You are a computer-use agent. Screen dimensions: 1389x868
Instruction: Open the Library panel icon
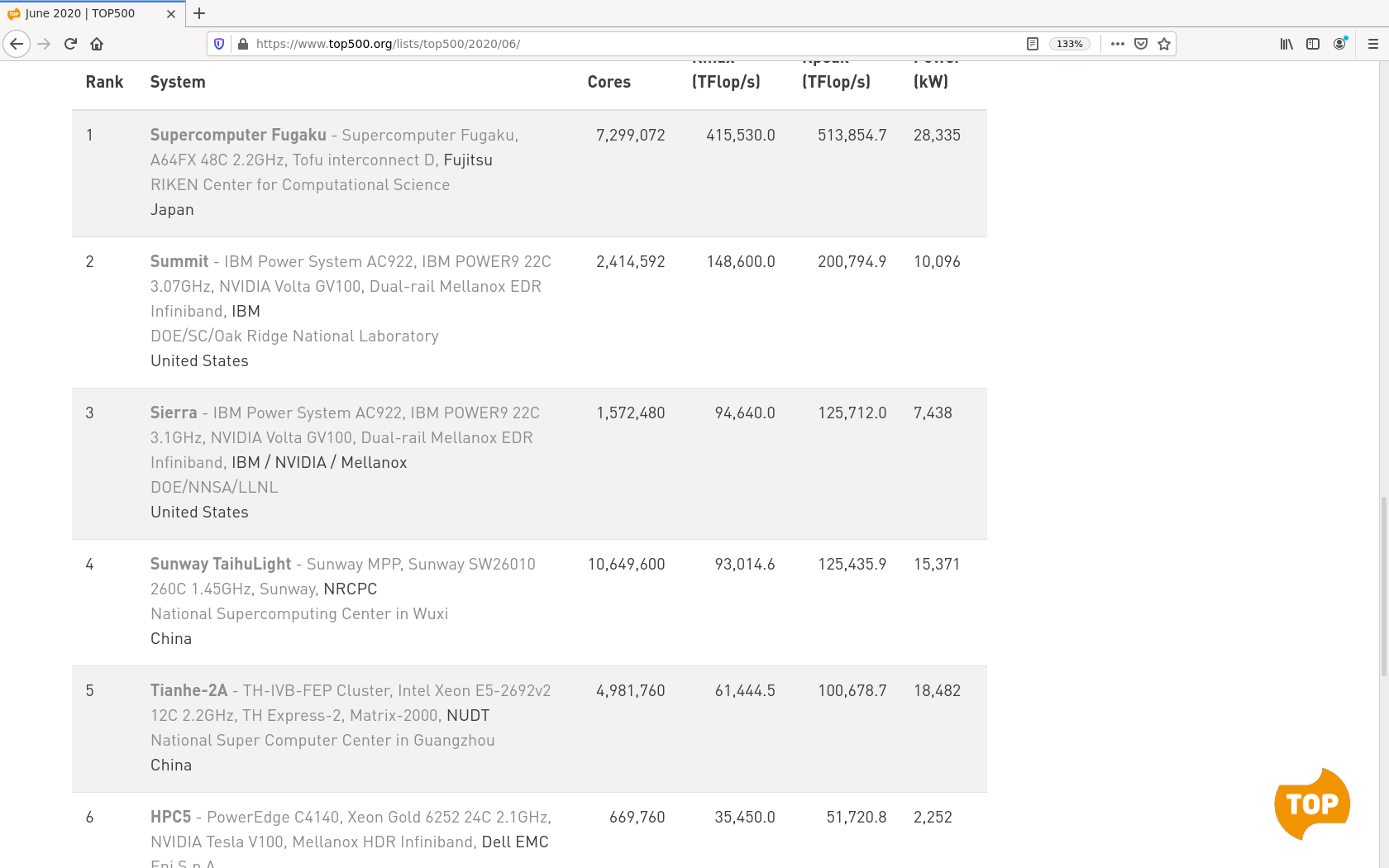(x=1286, y=44)
